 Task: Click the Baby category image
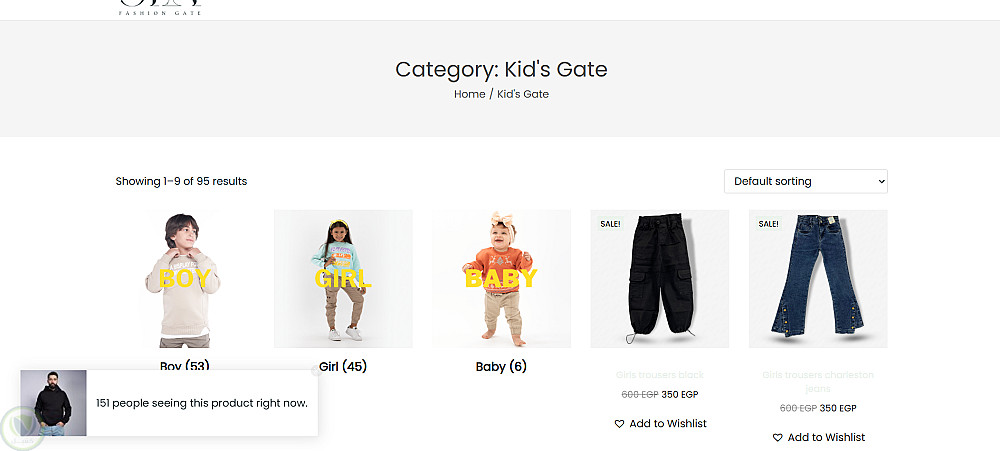click(501, 279)
